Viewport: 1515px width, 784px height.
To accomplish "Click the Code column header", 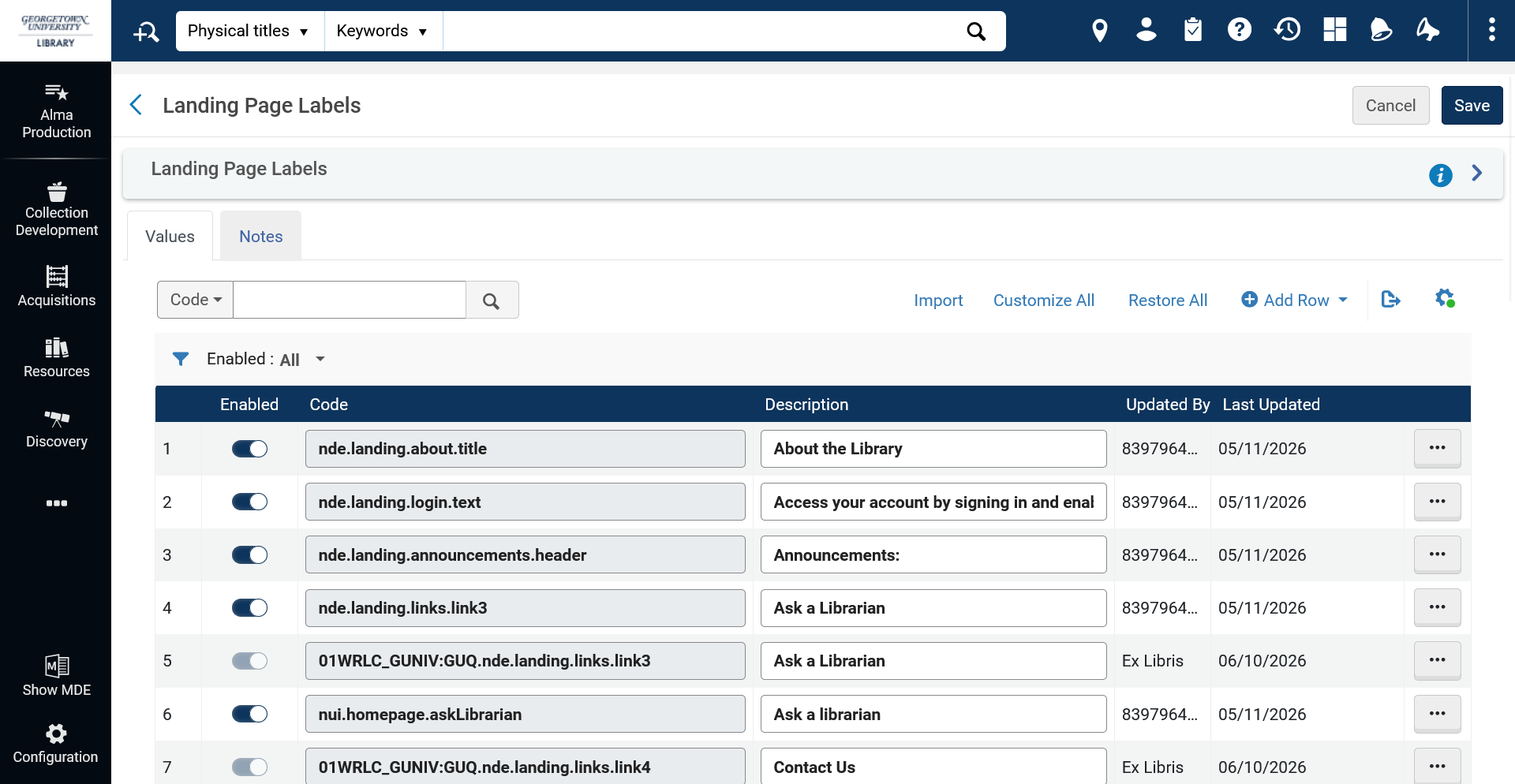I will click(x=328, y=404).
